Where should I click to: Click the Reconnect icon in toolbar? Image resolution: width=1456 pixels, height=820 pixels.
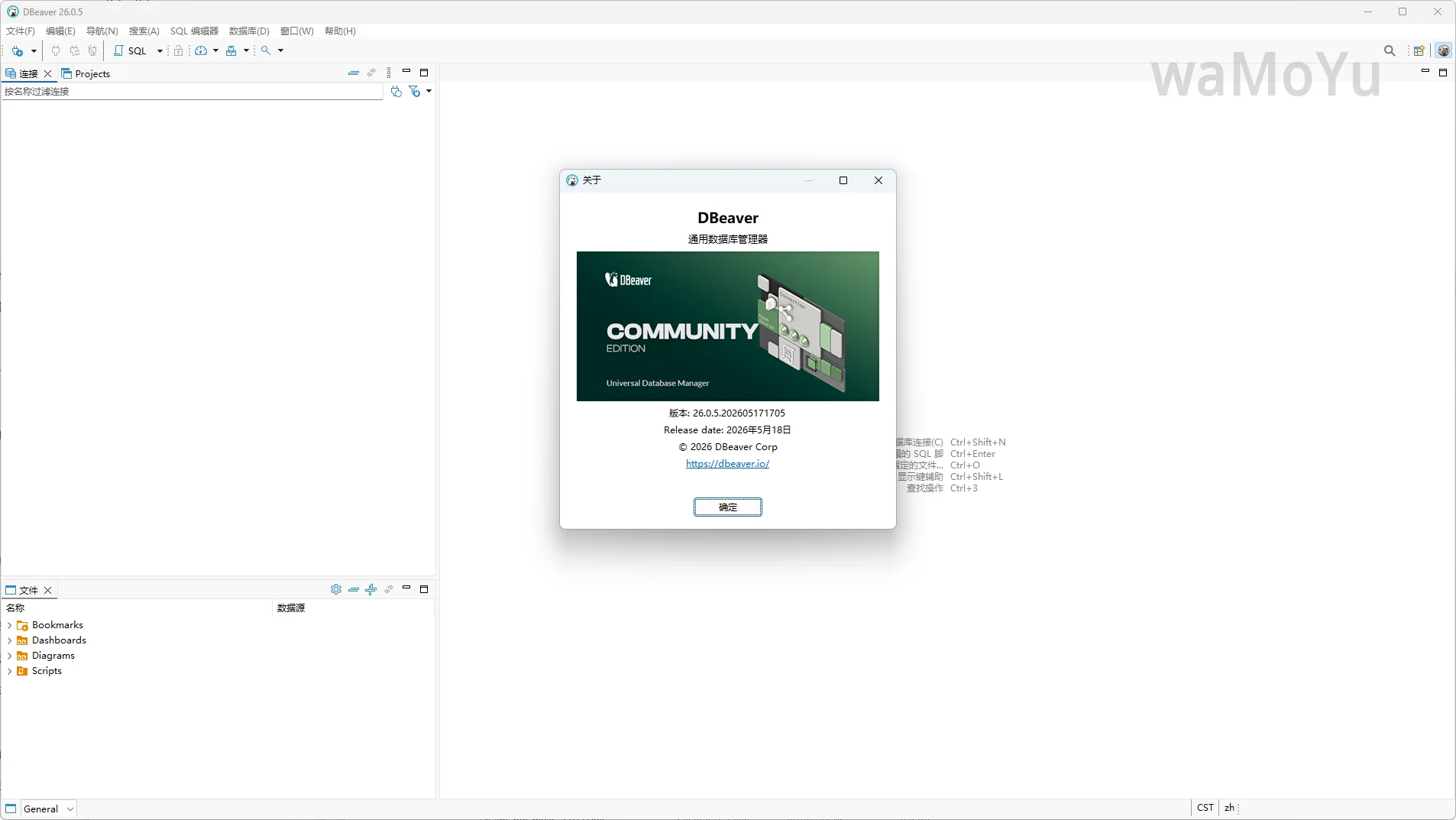point(74,50)
